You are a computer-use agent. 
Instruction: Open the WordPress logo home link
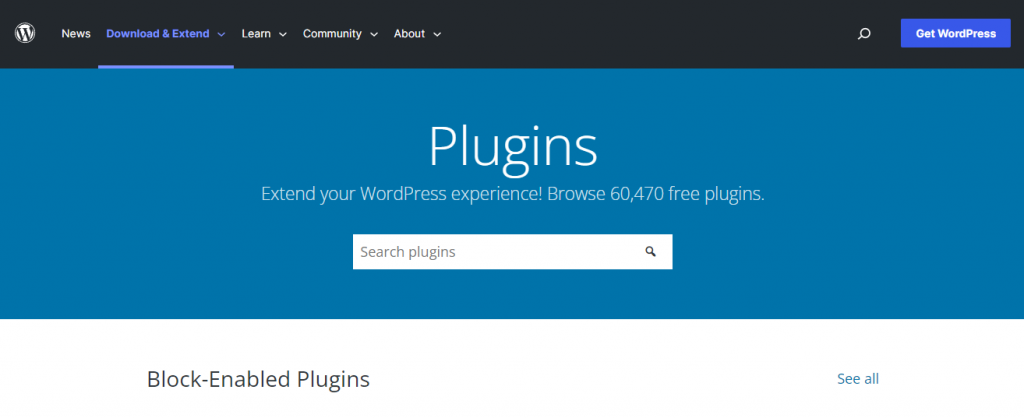(x=25, y=33)
